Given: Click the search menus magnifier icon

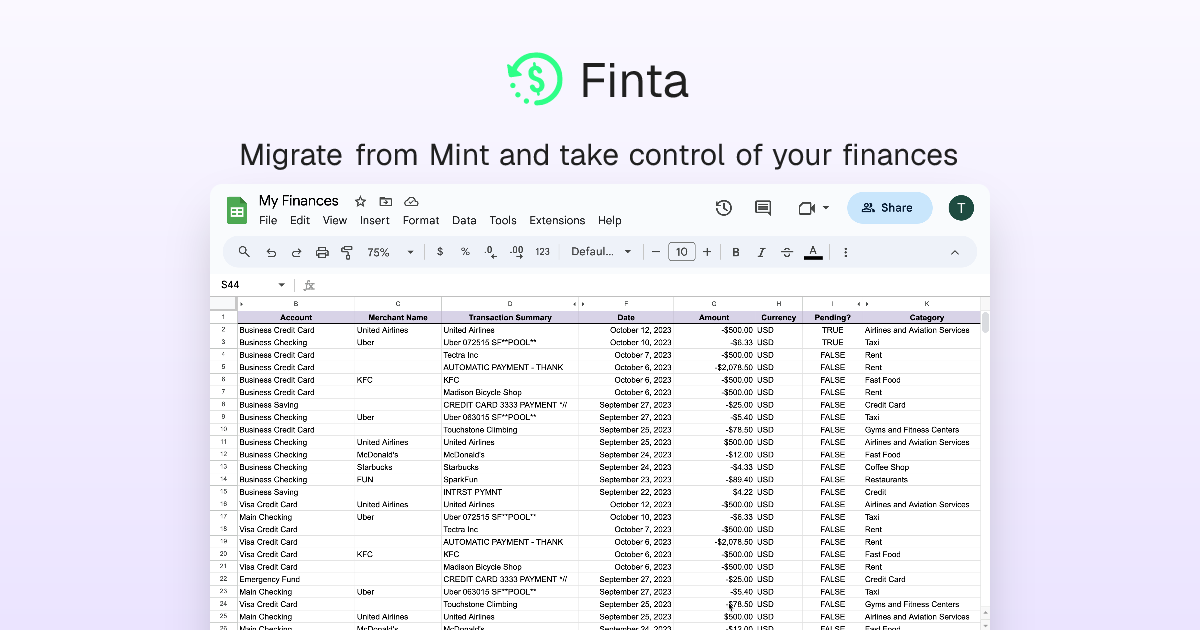Looking at the screenshot, I should tap(245, 252).
